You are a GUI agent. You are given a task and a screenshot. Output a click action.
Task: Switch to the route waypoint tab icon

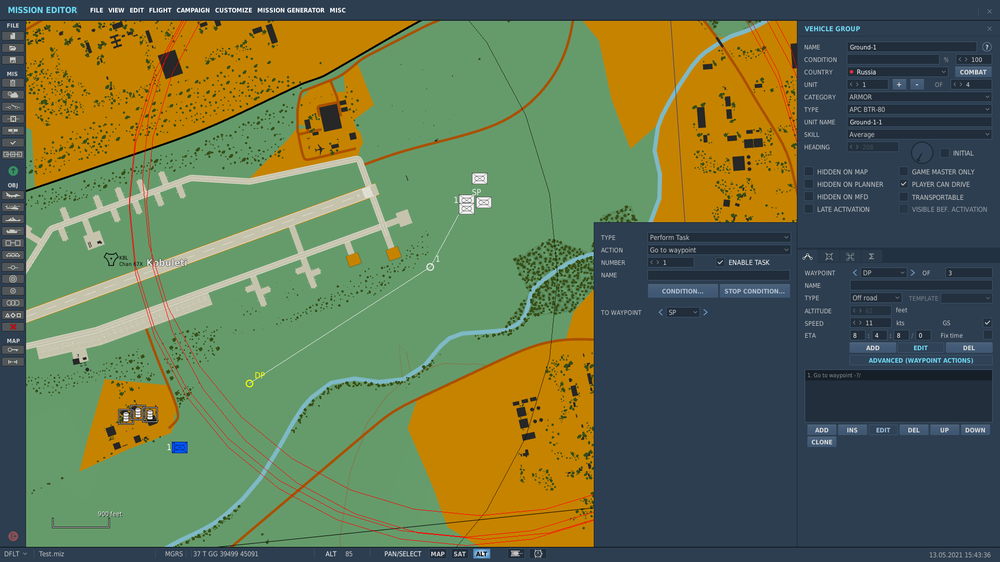tap(807, 256)
